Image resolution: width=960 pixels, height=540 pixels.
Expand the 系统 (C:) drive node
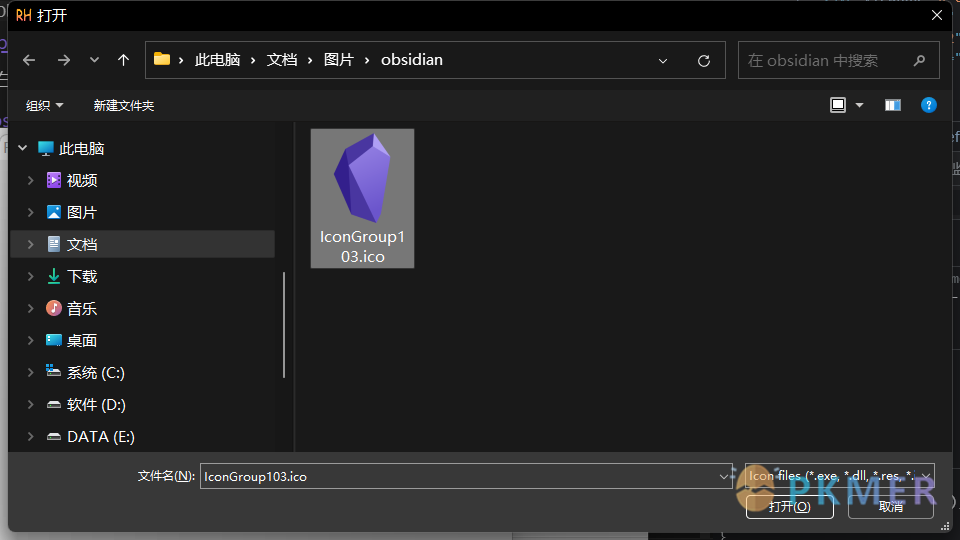[x=30, y=372]
